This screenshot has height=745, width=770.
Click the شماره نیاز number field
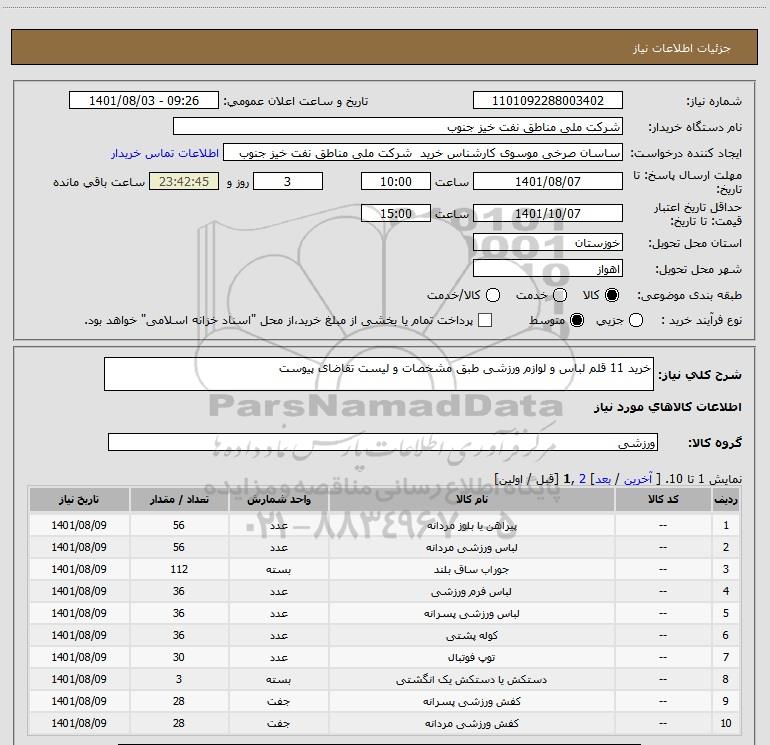(547, 101)
